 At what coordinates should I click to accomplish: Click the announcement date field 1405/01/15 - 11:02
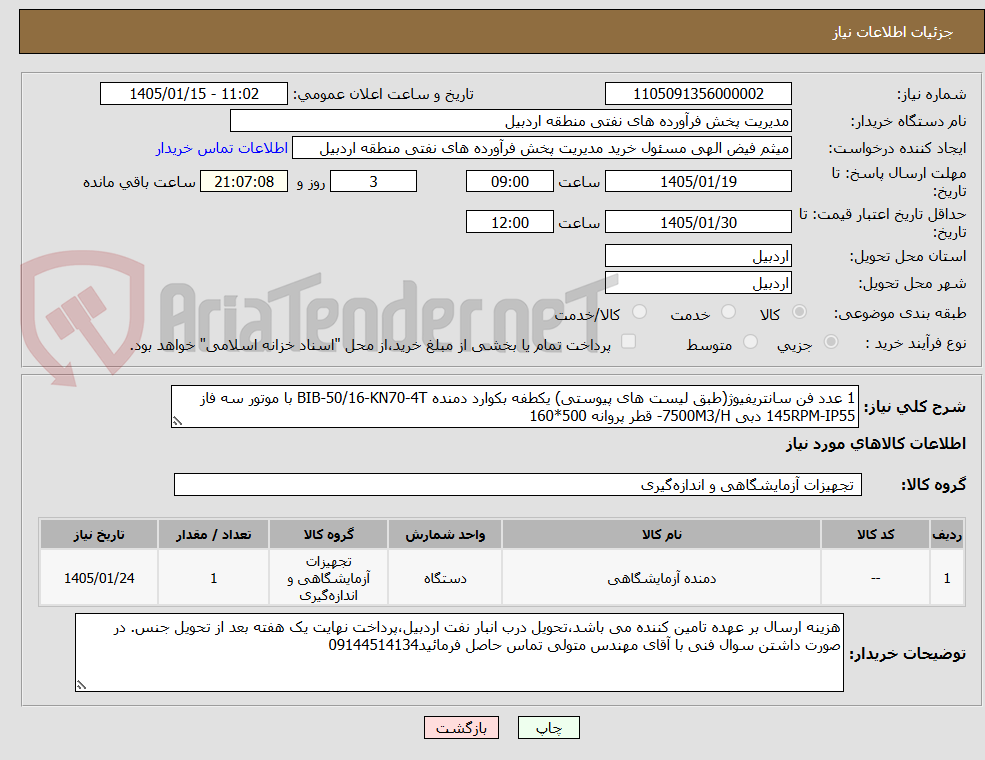(x=193, y=94)
